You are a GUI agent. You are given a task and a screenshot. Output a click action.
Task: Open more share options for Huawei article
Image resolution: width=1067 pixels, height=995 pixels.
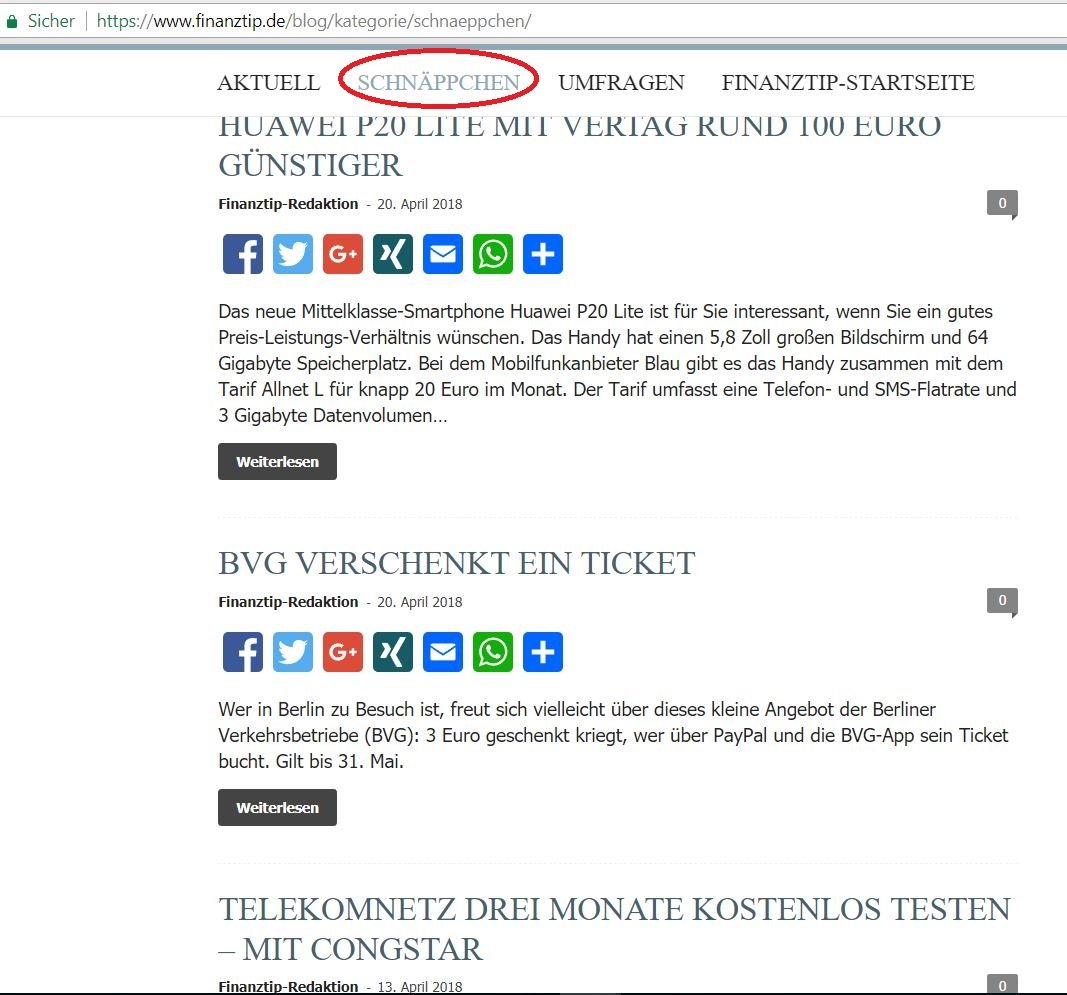543,254
